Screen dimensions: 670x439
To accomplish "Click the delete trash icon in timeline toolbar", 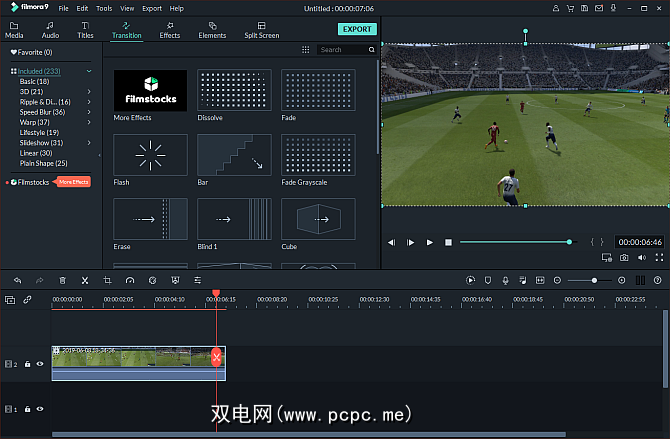I will [62, 281].
